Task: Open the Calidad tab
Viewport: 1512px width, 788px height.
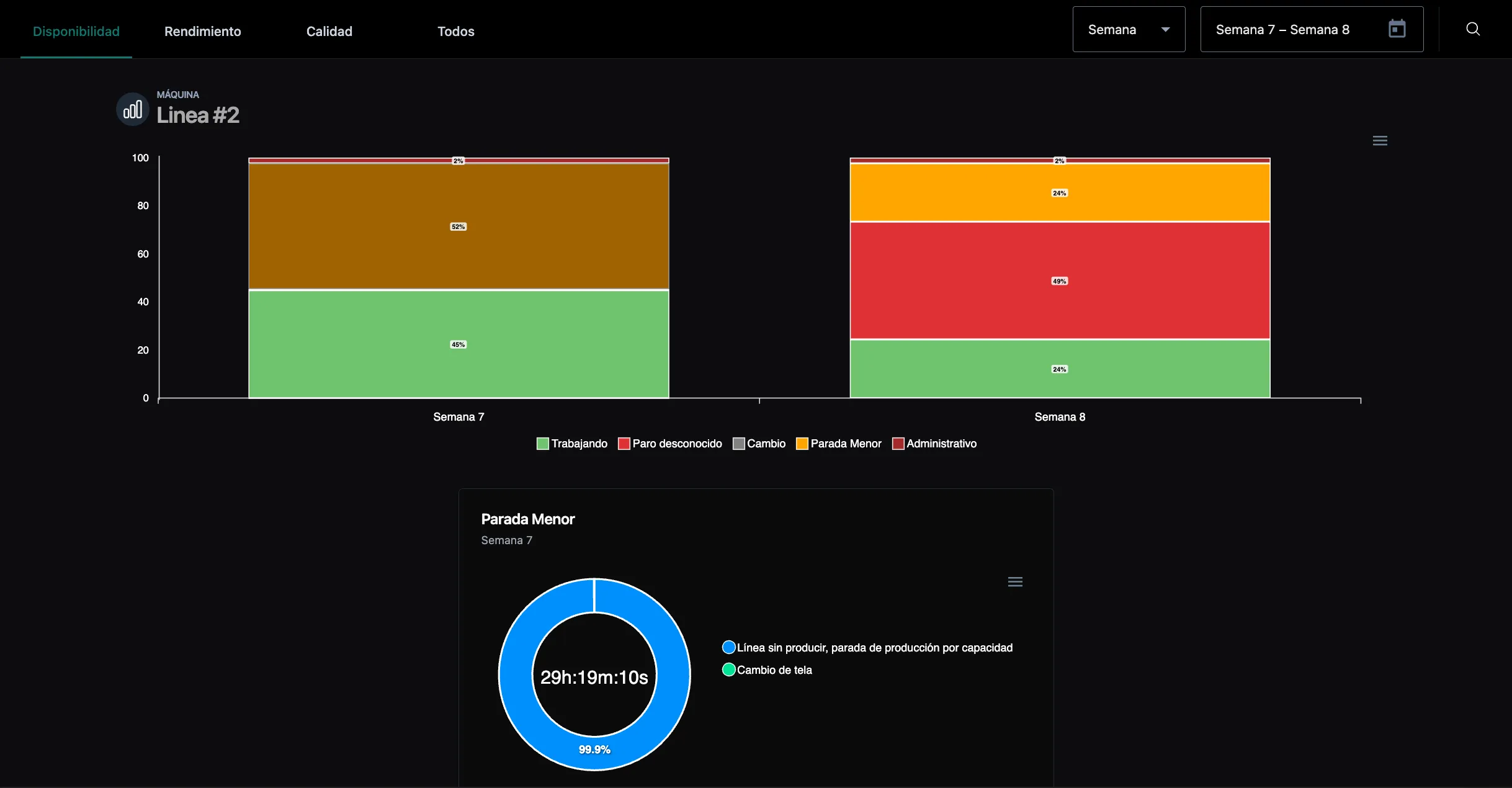Action: tap(329, 31)
